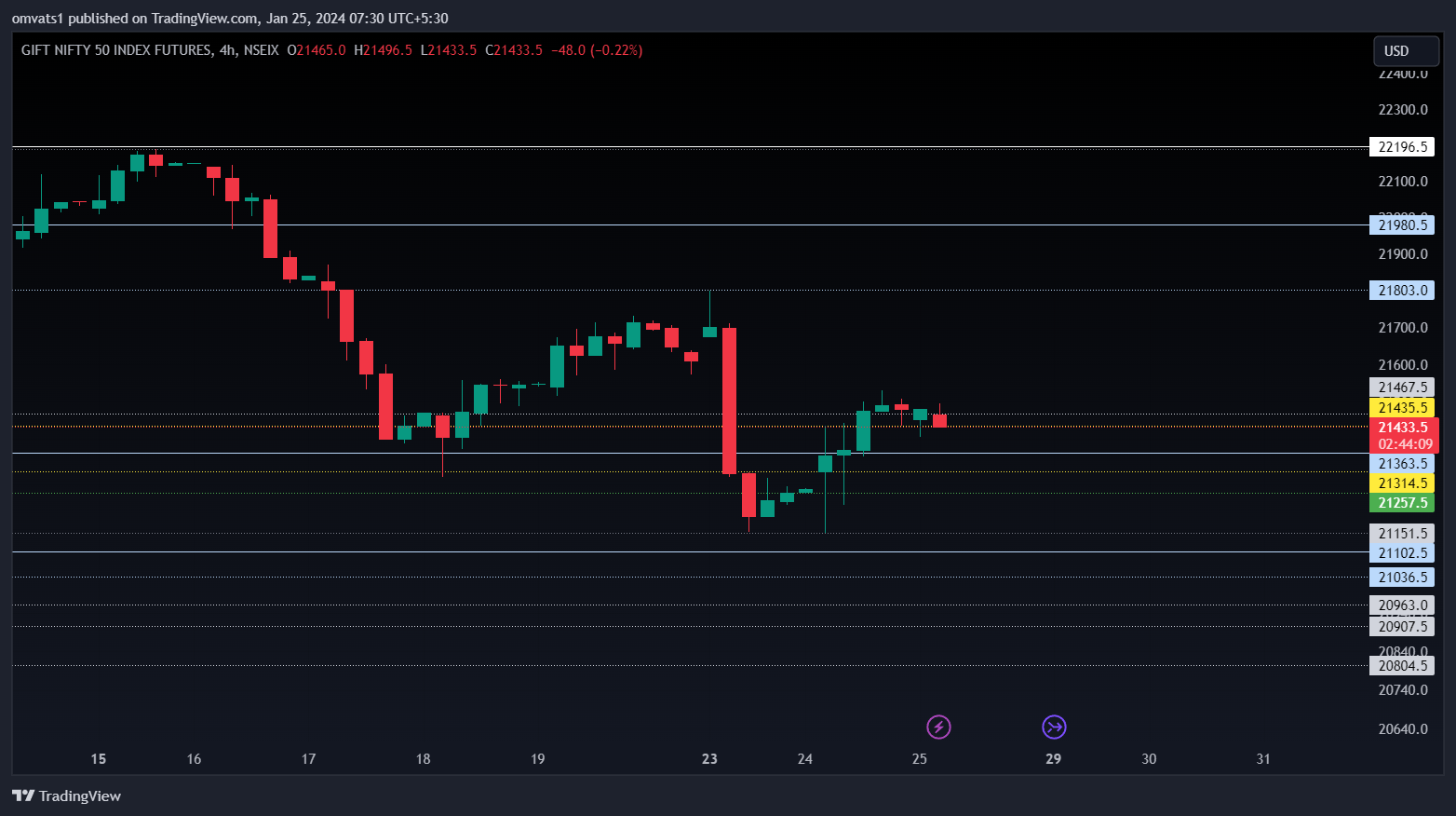Viewport: 1456px width, 816px height.
Task: Click date 16 on the time axis
Action: coord(194,759)
